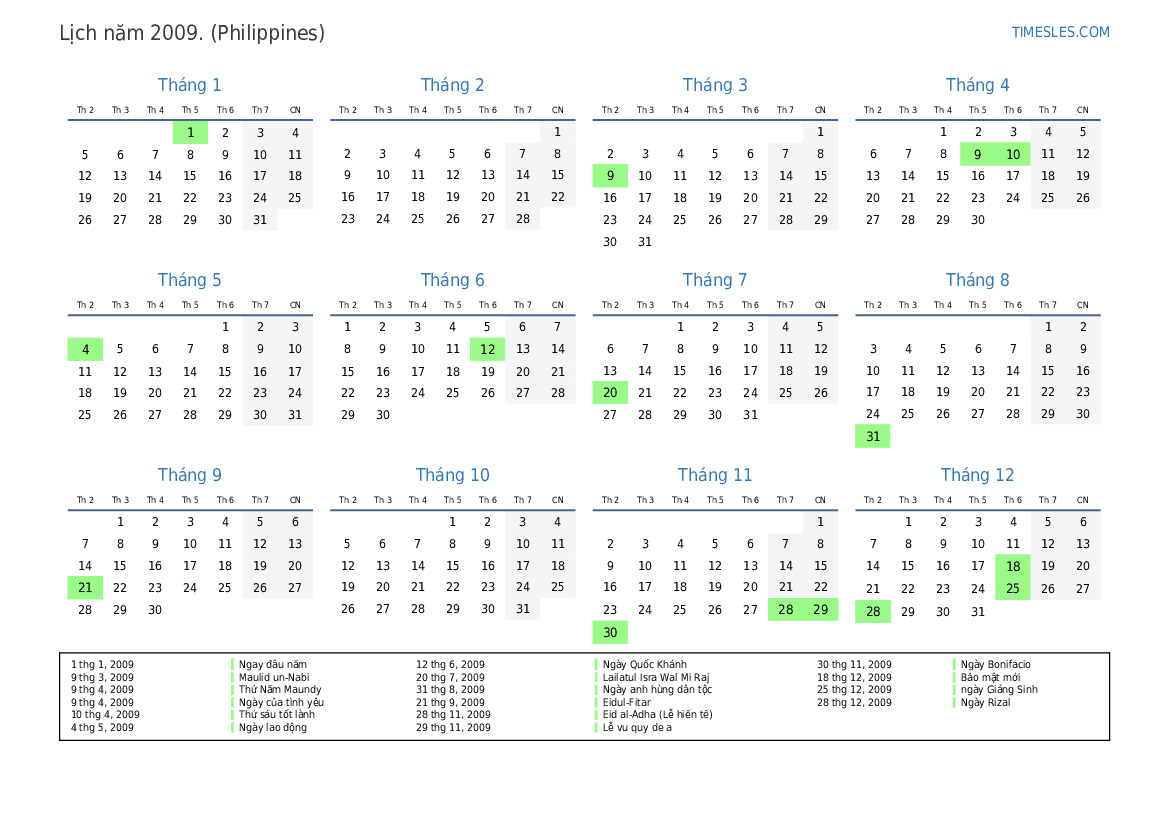Open the TIMESLES.COM link

pos(1060,32)
